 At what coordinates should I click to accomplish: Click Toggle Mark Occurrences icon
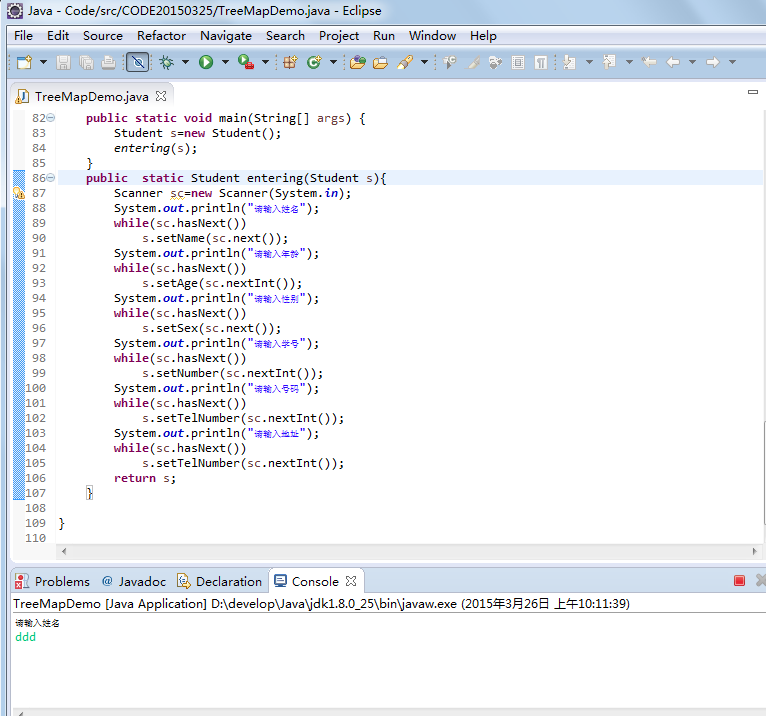[x=449, y=63]
